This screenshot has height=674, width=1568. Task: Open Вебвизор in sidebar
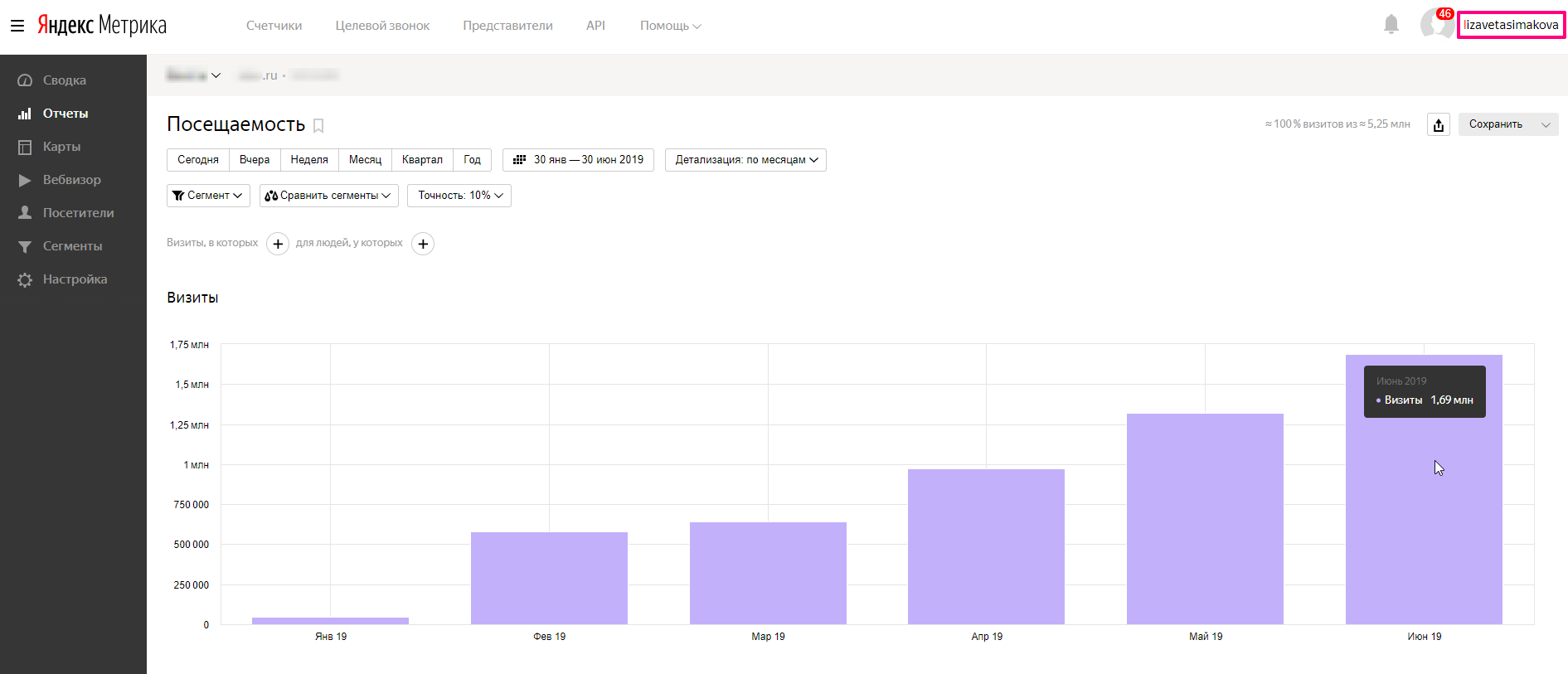[x=73, y=180]
